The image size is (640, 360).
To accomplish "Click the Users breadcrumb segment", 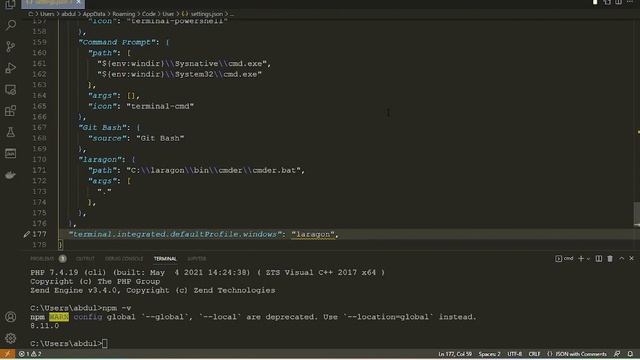I will point(47,14).
